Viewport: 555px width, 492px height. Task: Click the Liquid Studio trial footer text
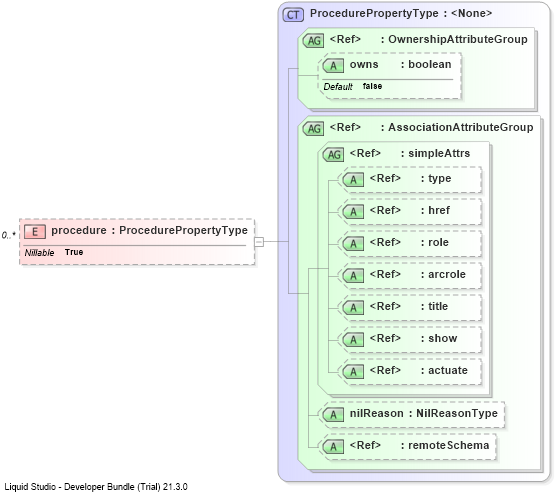point(96,487)
